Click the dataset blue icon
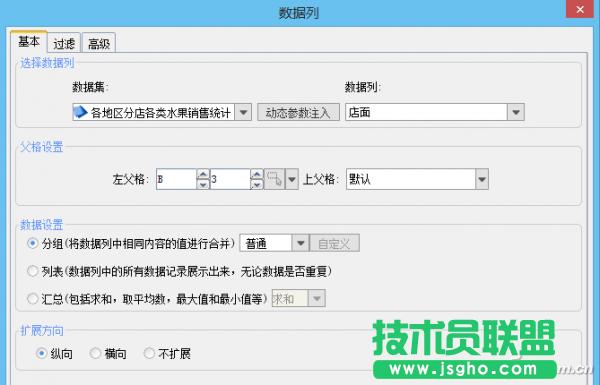The image size is (600, 385). click(x=80, y=112)
